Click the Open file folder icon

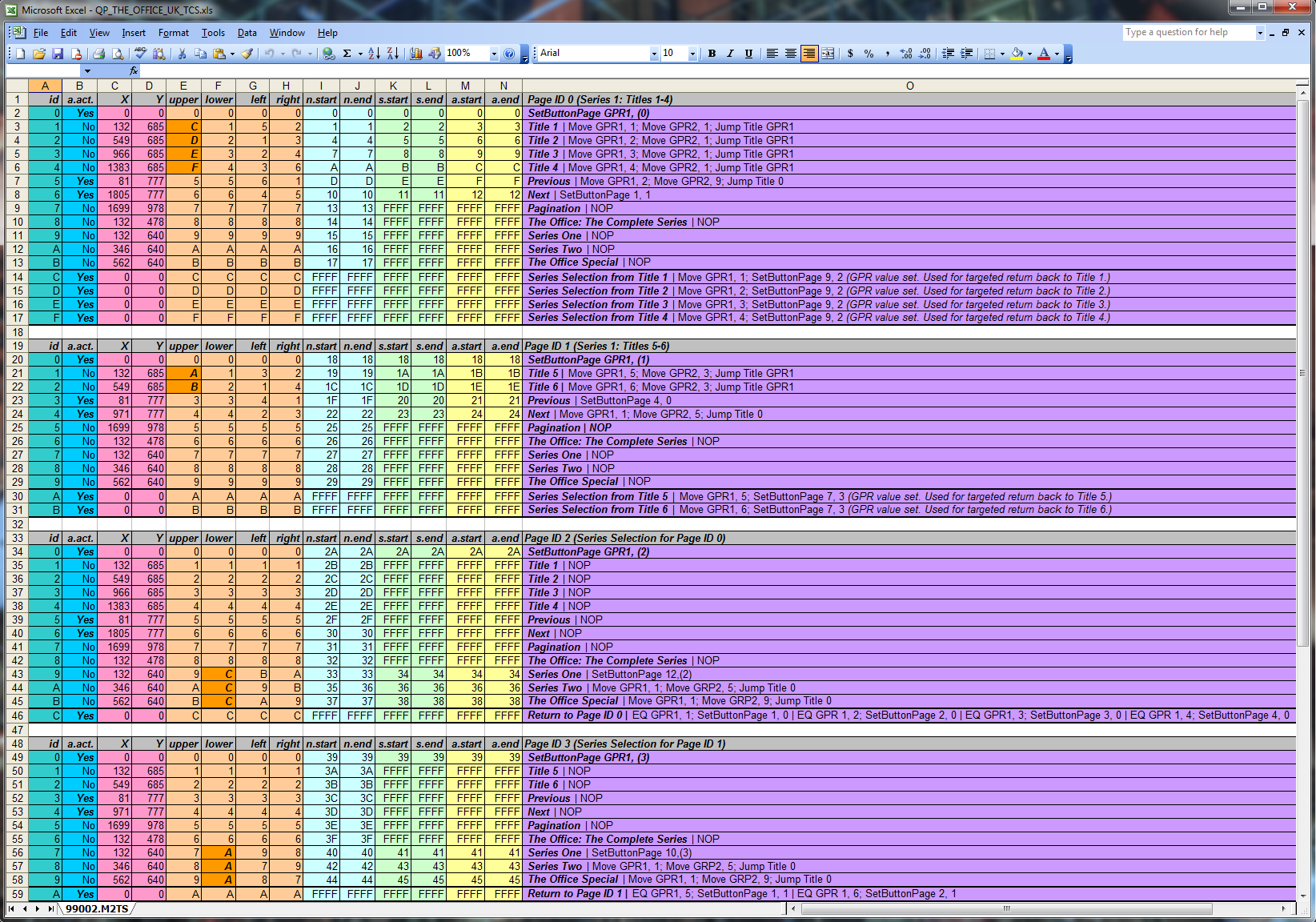[x=39, y=54]
